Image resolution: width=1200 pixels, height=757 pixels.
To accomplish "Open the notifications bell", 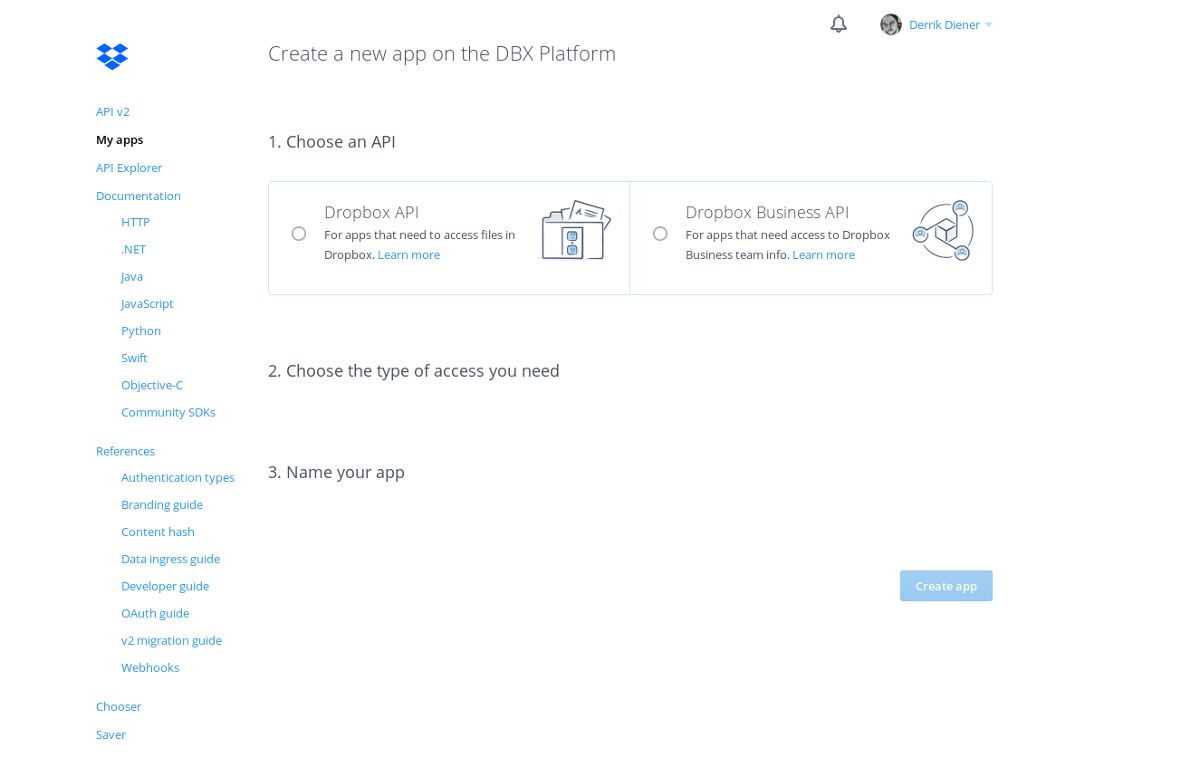I will tap(838, 24).
